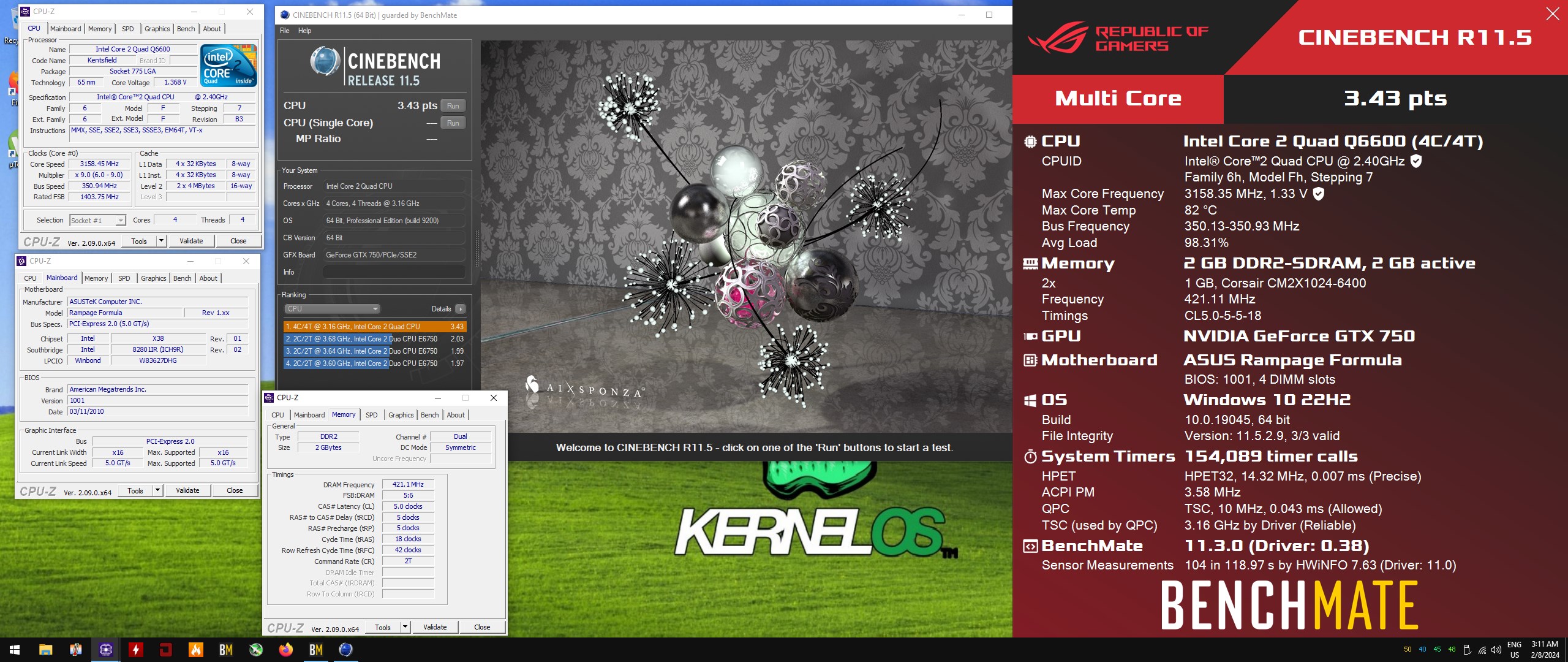The image size is (1568, 662).
Task: Click Close button in CPU-Z Mainboard window
Action: (x=235, y=490)
